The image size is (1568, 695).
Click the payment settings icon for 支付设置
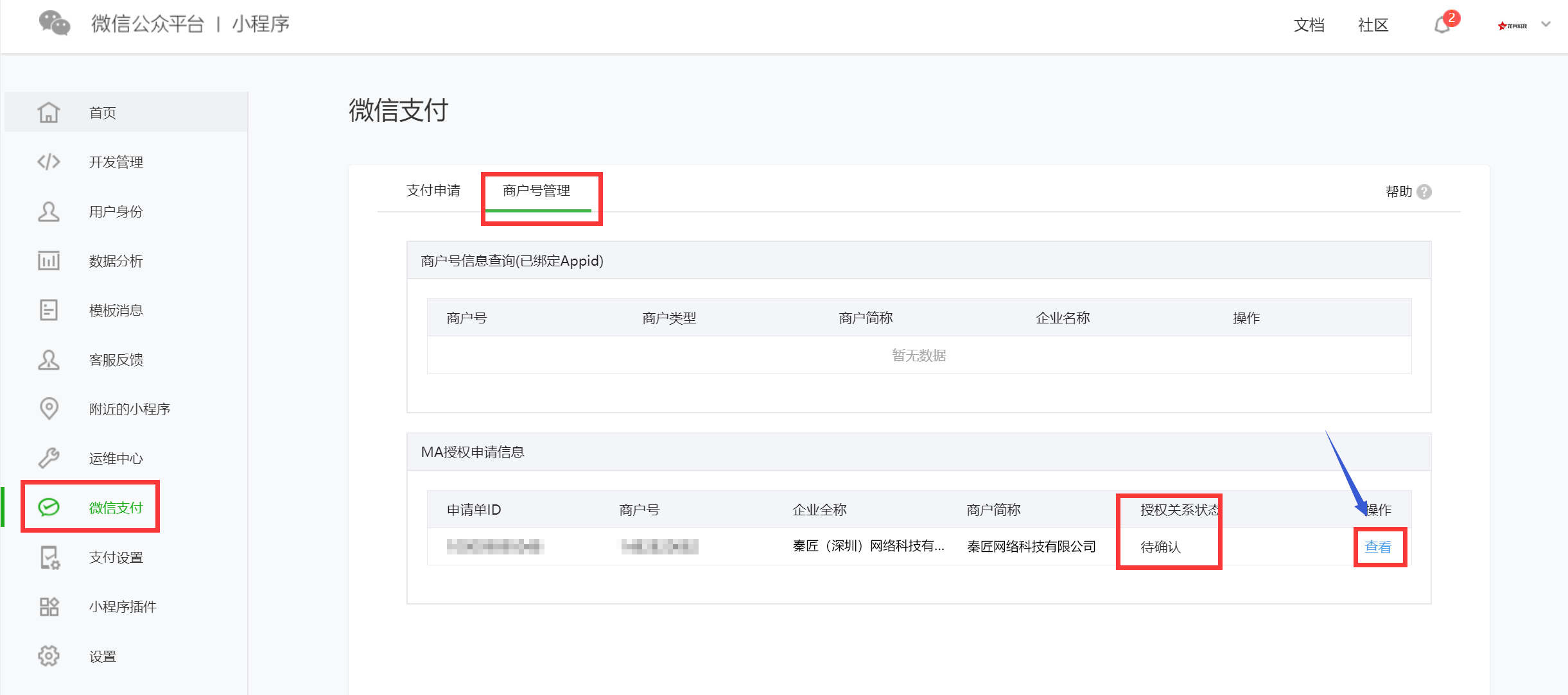point(49,558)
